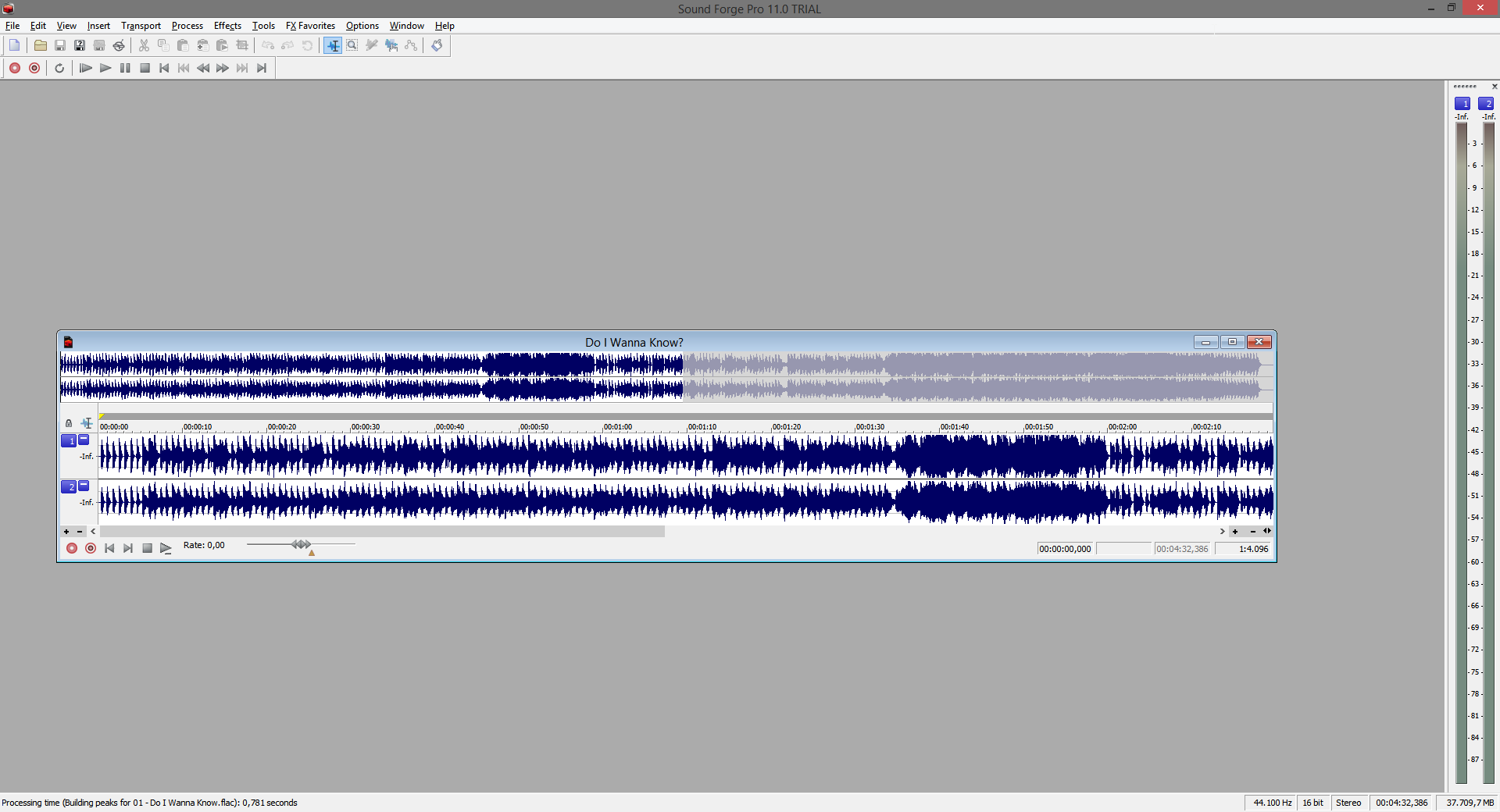Screen dimensions: 1500x812
Task: Open the Edit menu
Action: pos(37,26)
